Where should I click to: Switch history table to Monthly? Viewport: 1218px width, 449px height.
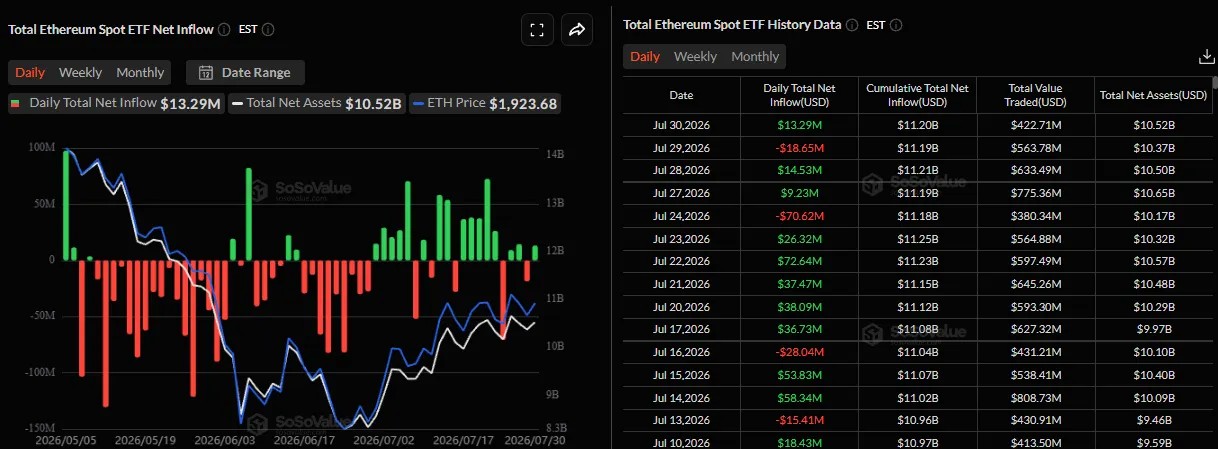755,56
